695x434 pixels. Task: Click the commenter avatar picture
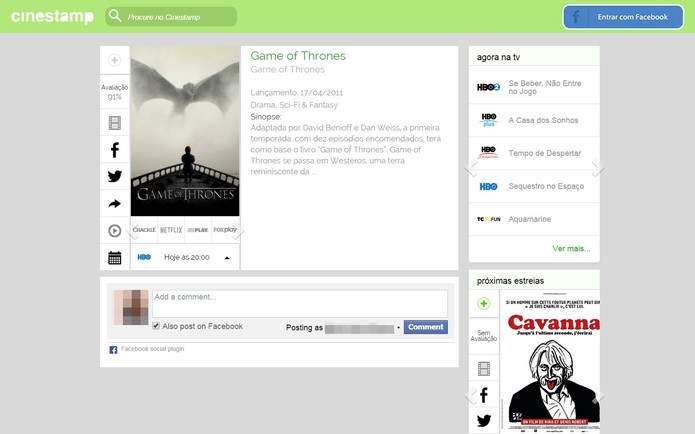tap(131, 307)
